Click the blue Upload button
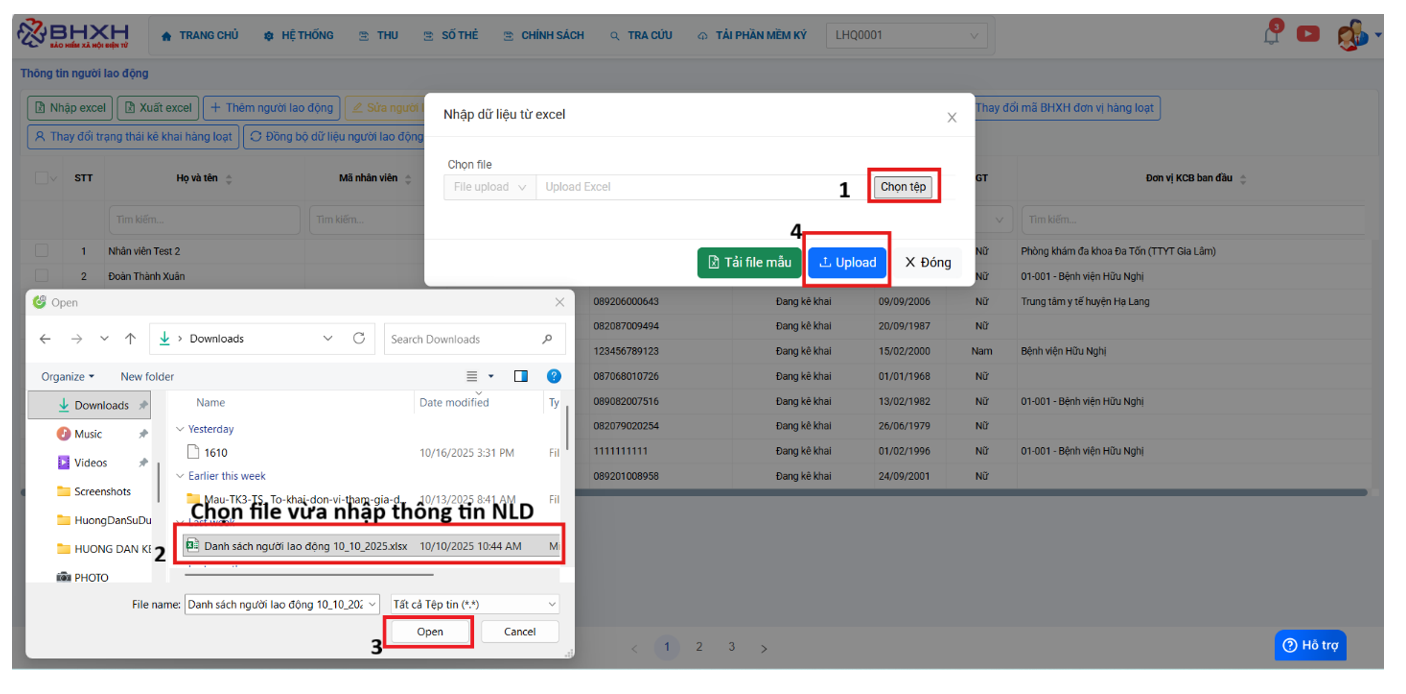Image resolution: width=1406 pixels, height=694 pixels. point(847,263)
